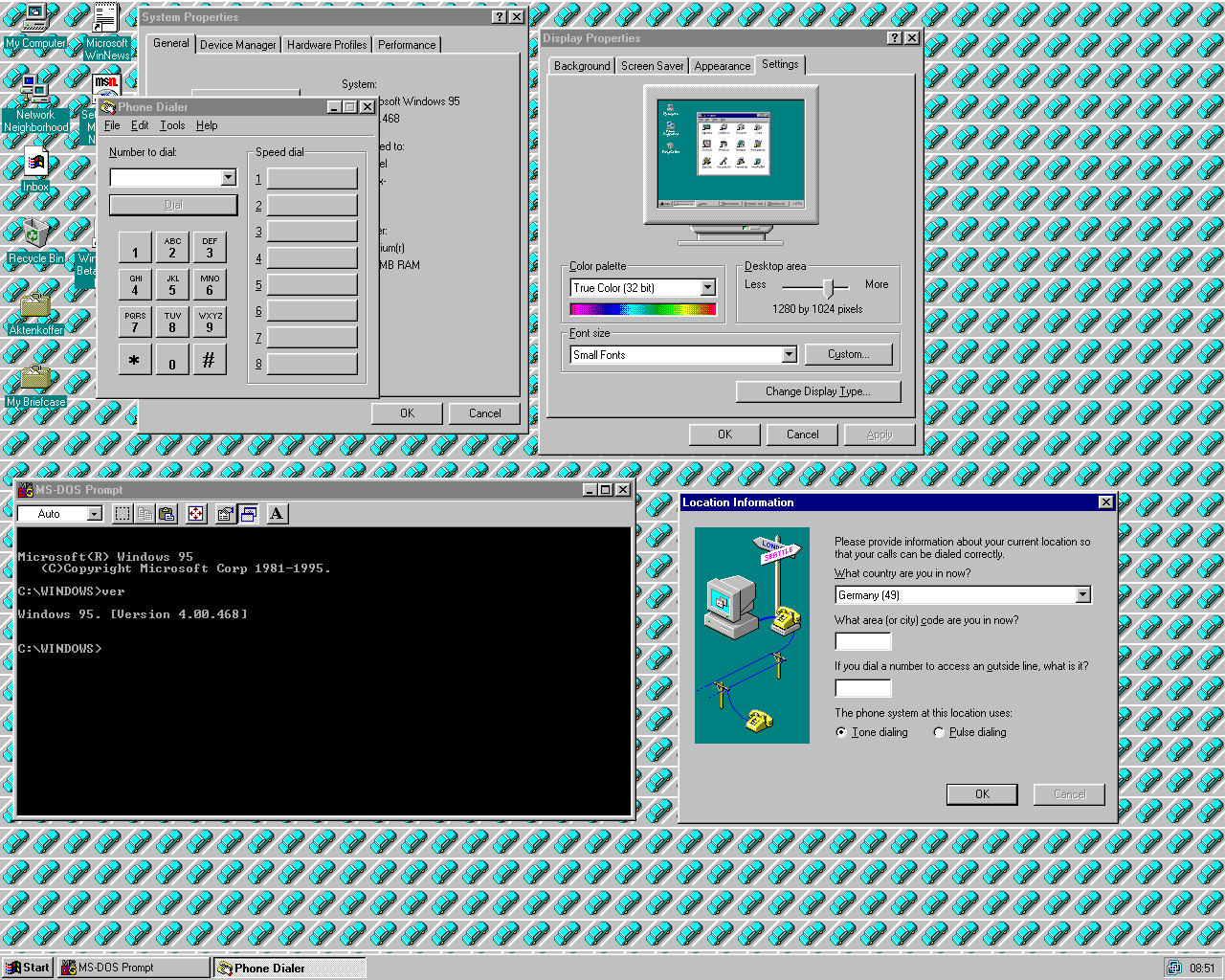This screenshot has width=1225, height=980.
Task: Click the Paste icon in MS-DOS toolbar
Action: point(167,514)
